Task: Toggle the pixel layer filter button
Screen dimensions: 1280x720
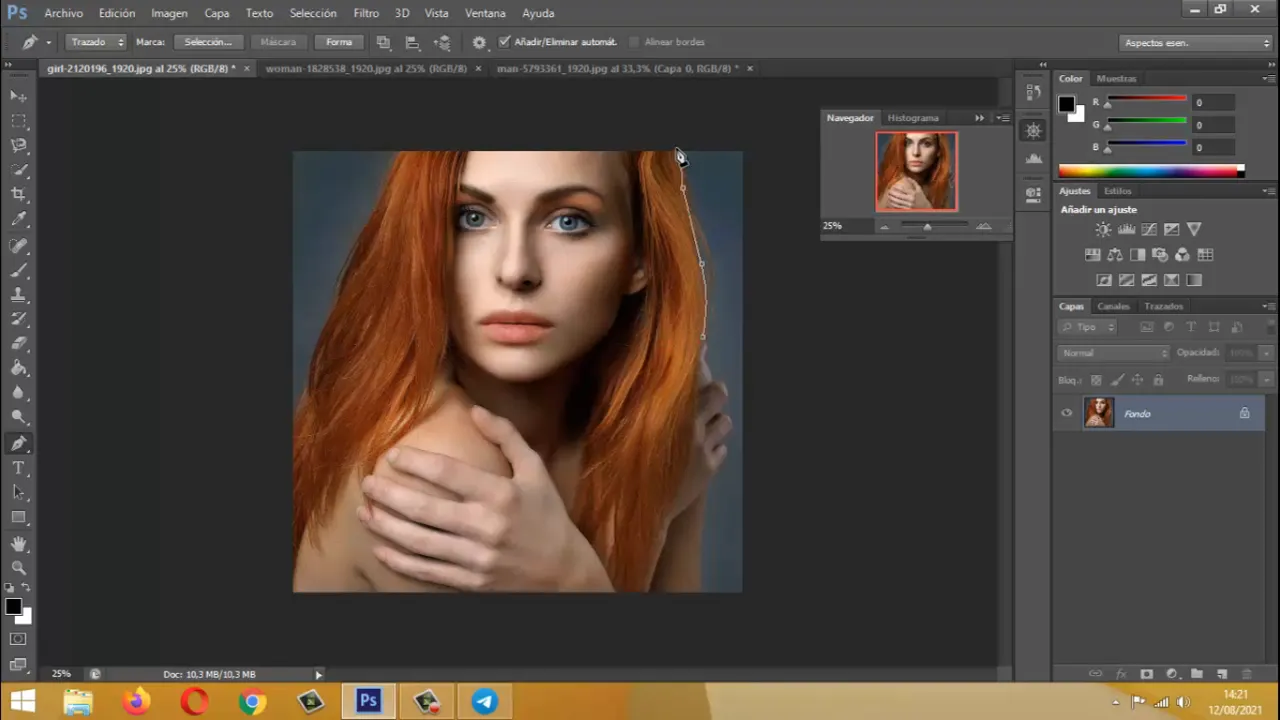Action: coord(1147,327)
